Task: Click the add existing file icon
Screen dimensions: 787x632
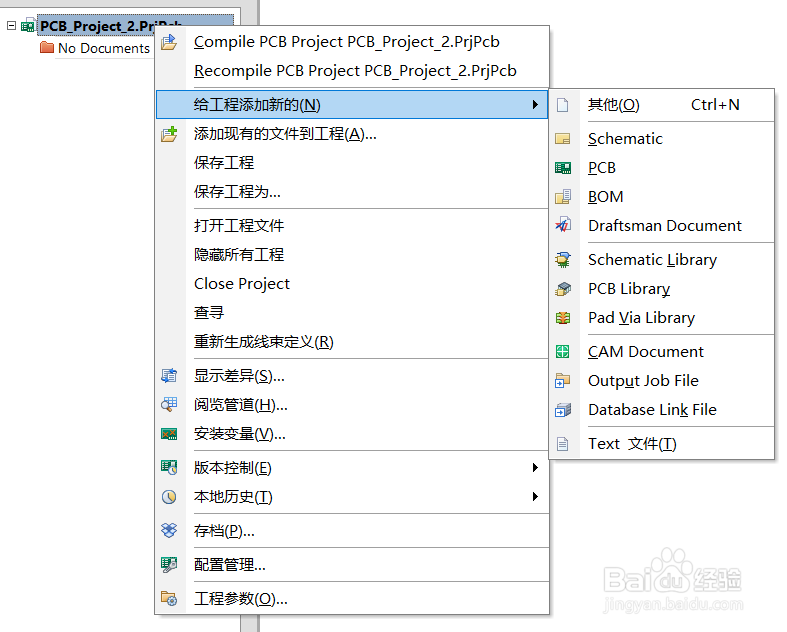Action: (x=169, y=134)
